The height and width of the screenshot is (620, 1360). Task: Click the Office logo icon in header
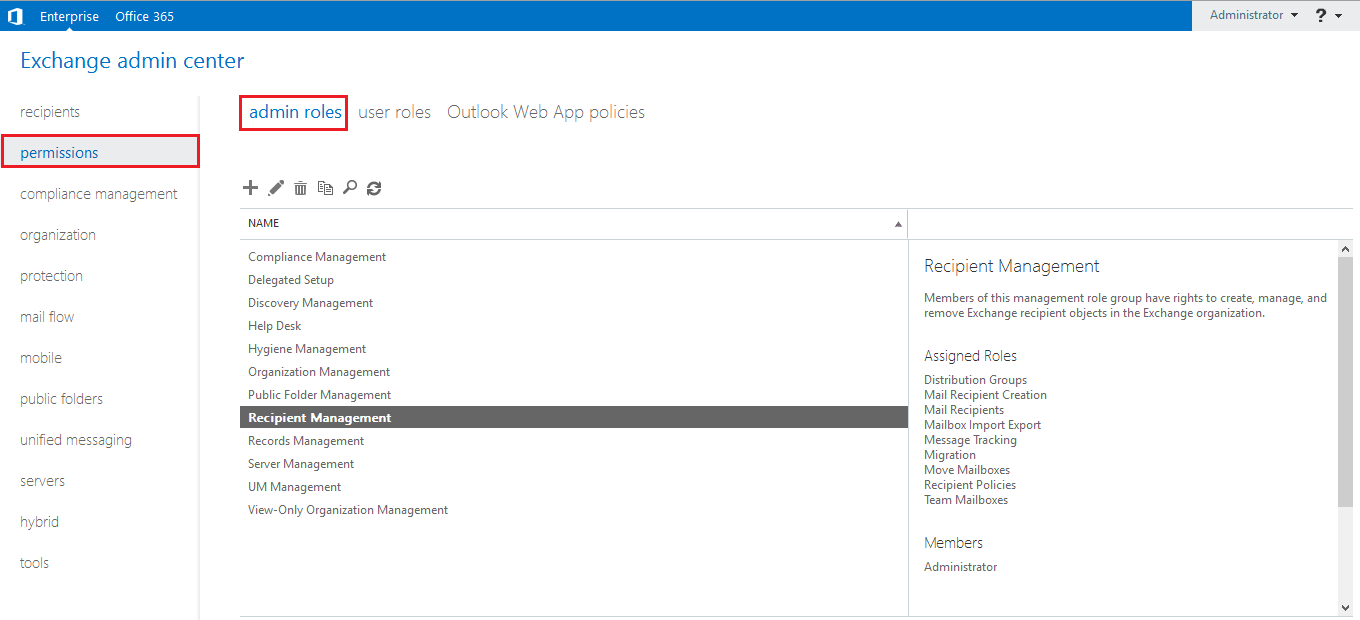point(15,16)
